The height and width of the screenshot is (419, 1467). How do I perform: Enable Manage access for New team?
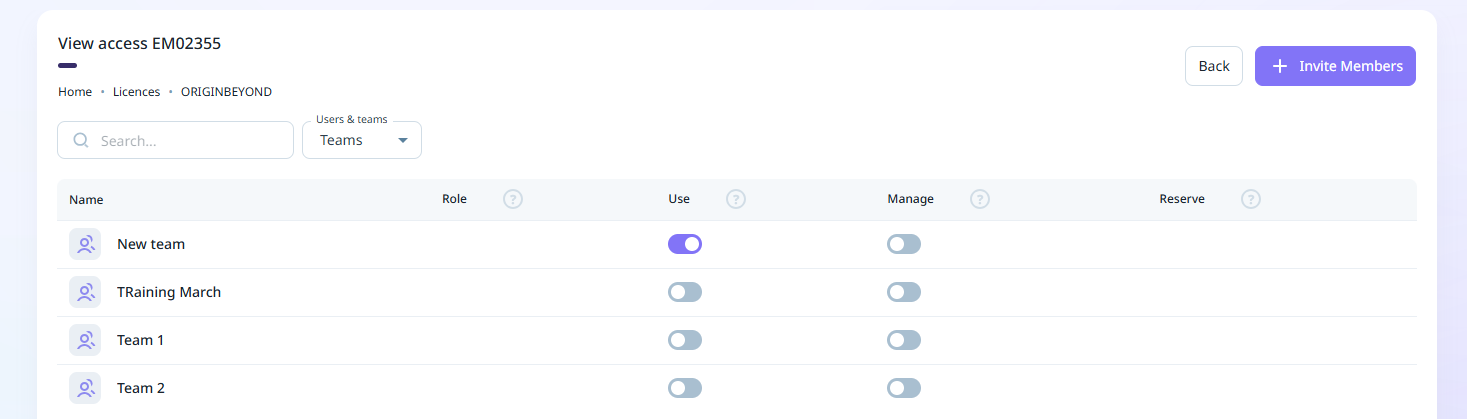(904, 244)
